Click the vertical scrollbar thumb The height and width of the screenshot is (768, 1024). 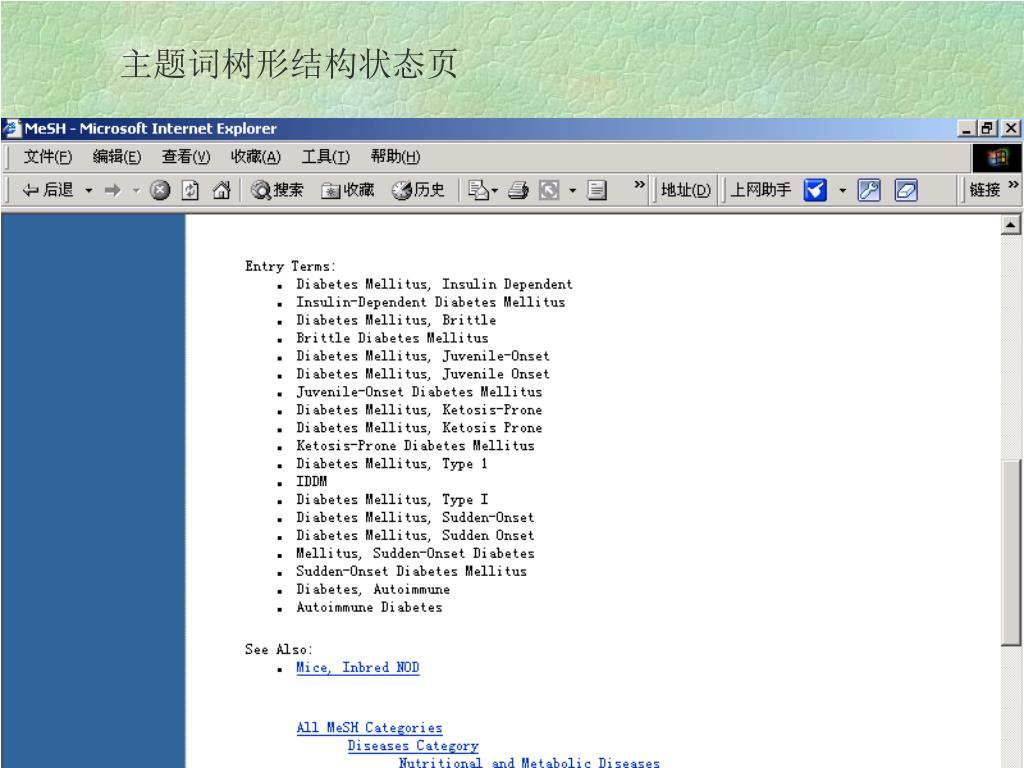point(1011,552)
